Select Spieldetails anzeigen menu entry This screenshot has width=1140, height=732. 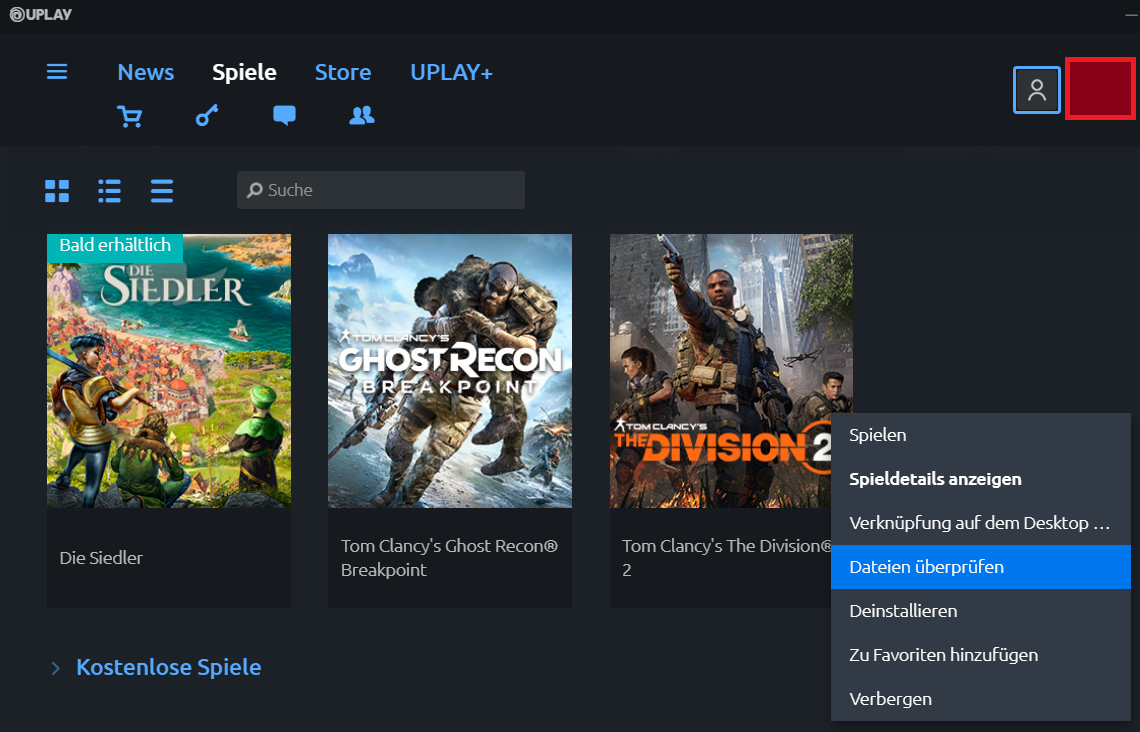click(981, 479)
